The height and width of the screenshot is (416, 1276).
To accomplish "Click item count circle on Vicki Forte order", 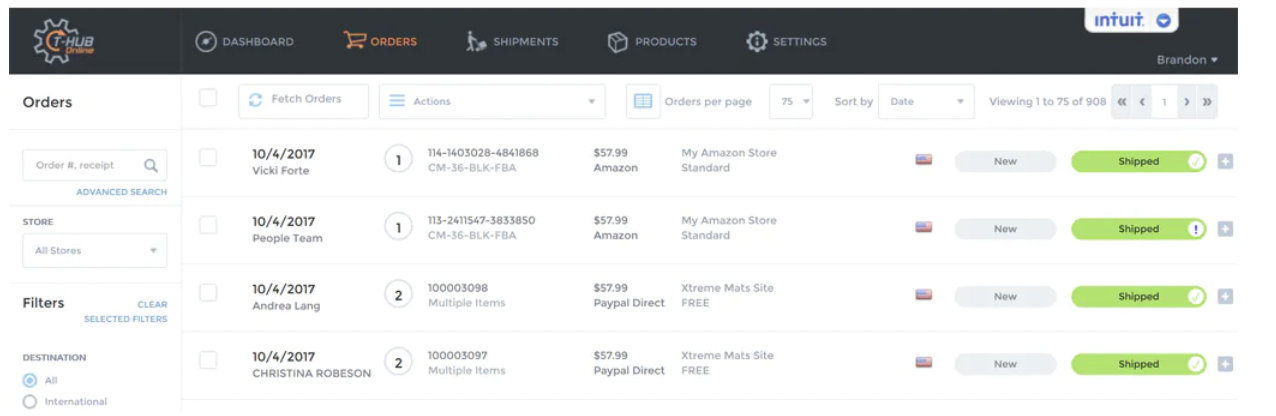I will (x=398, y=160).
